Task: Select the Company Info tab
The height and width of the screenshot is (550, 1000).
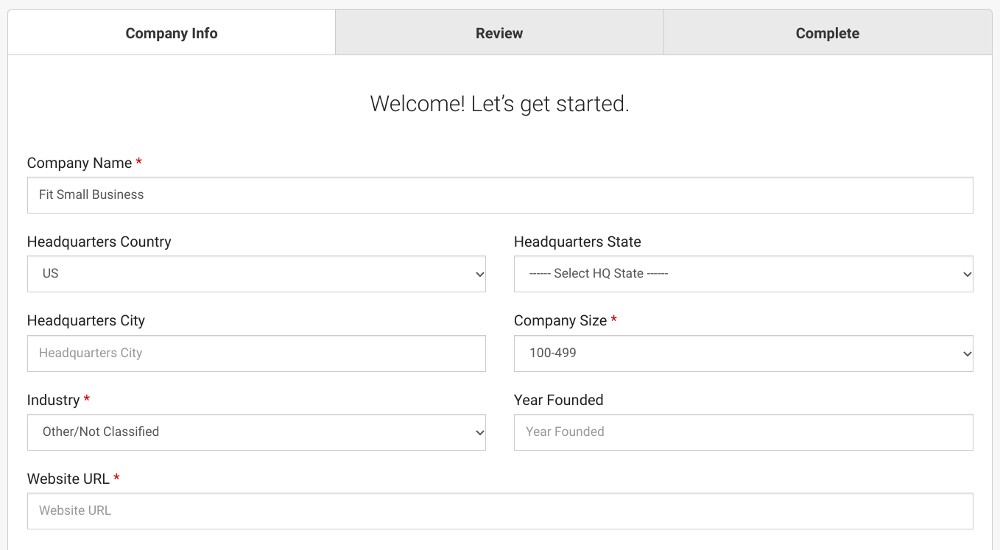Action: click(171, 33)
